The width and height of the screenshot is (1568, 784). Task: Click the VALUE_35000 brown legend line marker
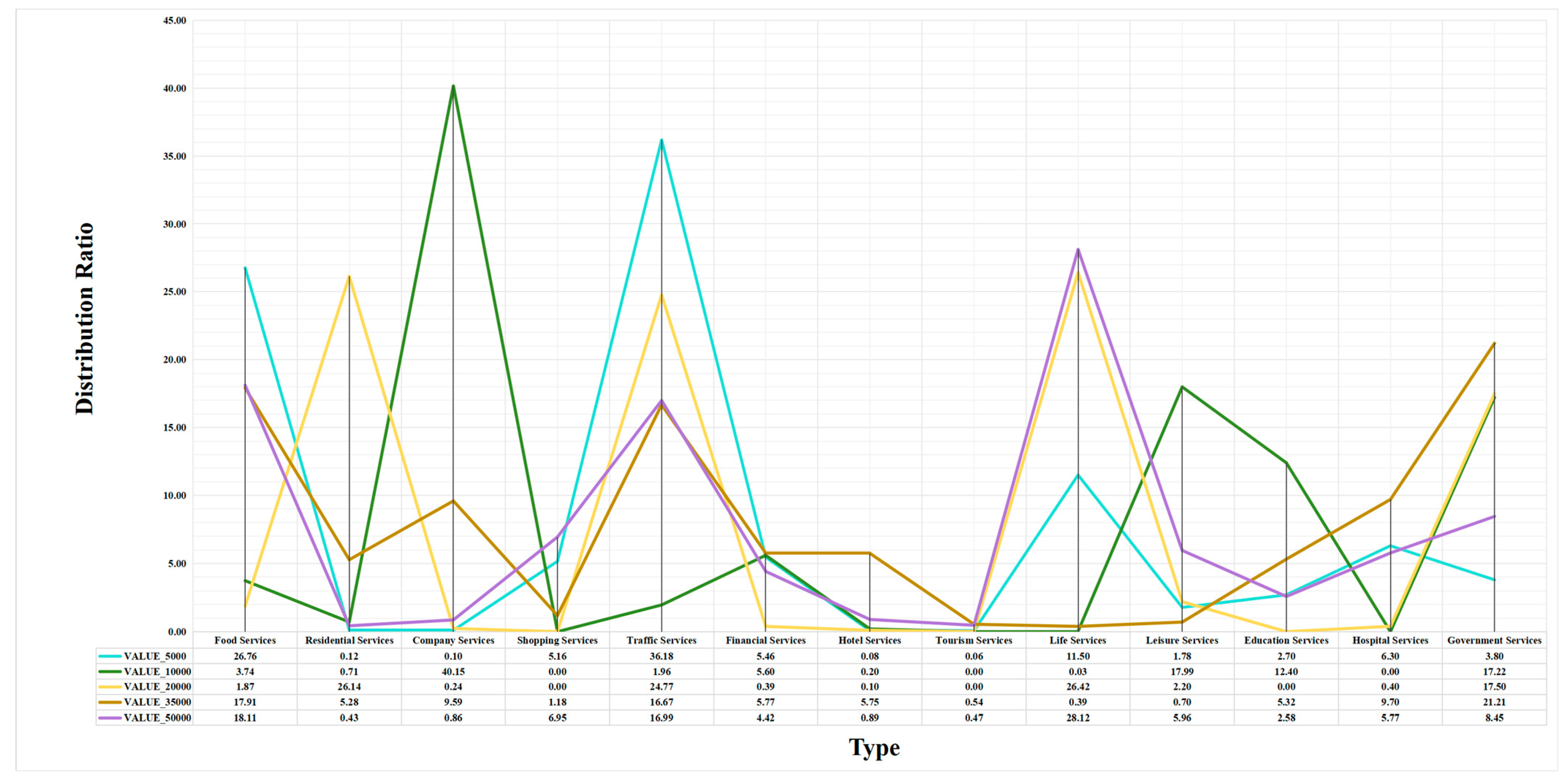[x=110, y=702]
